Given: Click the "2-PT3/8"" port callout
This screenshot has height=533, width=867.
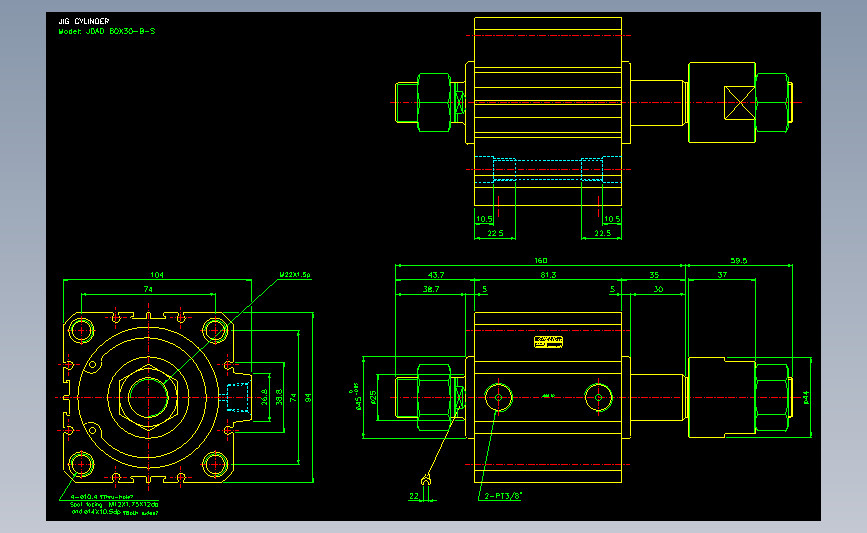Looking at the screenshot, I should point(503,496).
